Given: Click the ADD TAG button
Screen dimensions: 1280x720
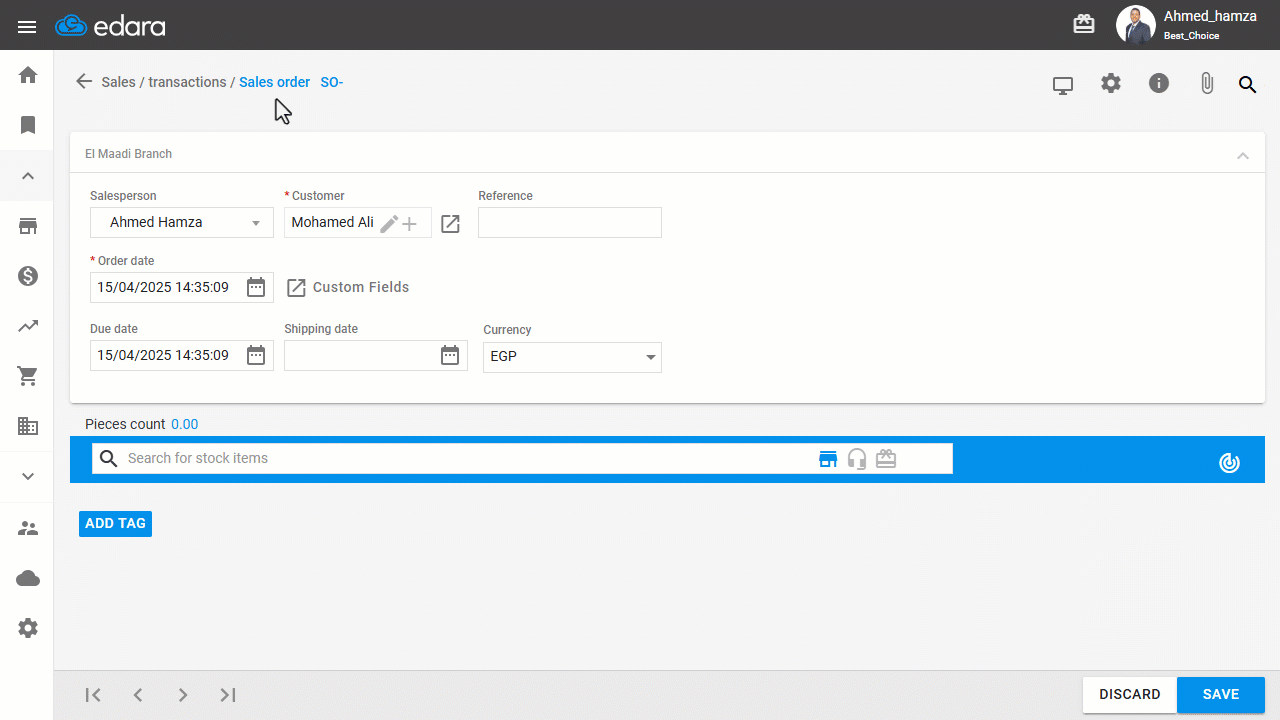Looking at the screenshot, I should coord(115,523).
